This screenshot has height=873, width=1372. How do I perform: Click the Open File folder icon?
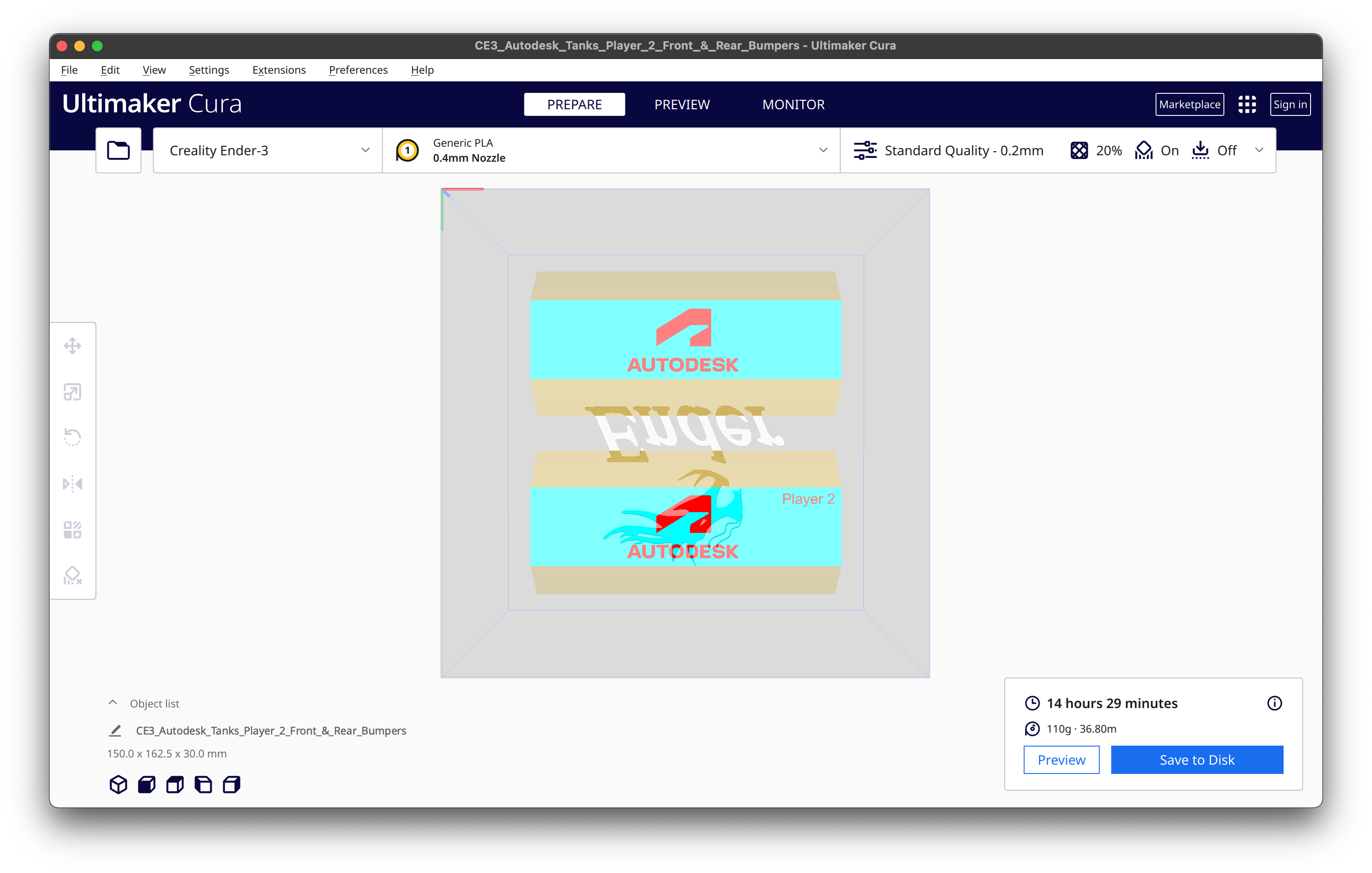tap(118, 150)
